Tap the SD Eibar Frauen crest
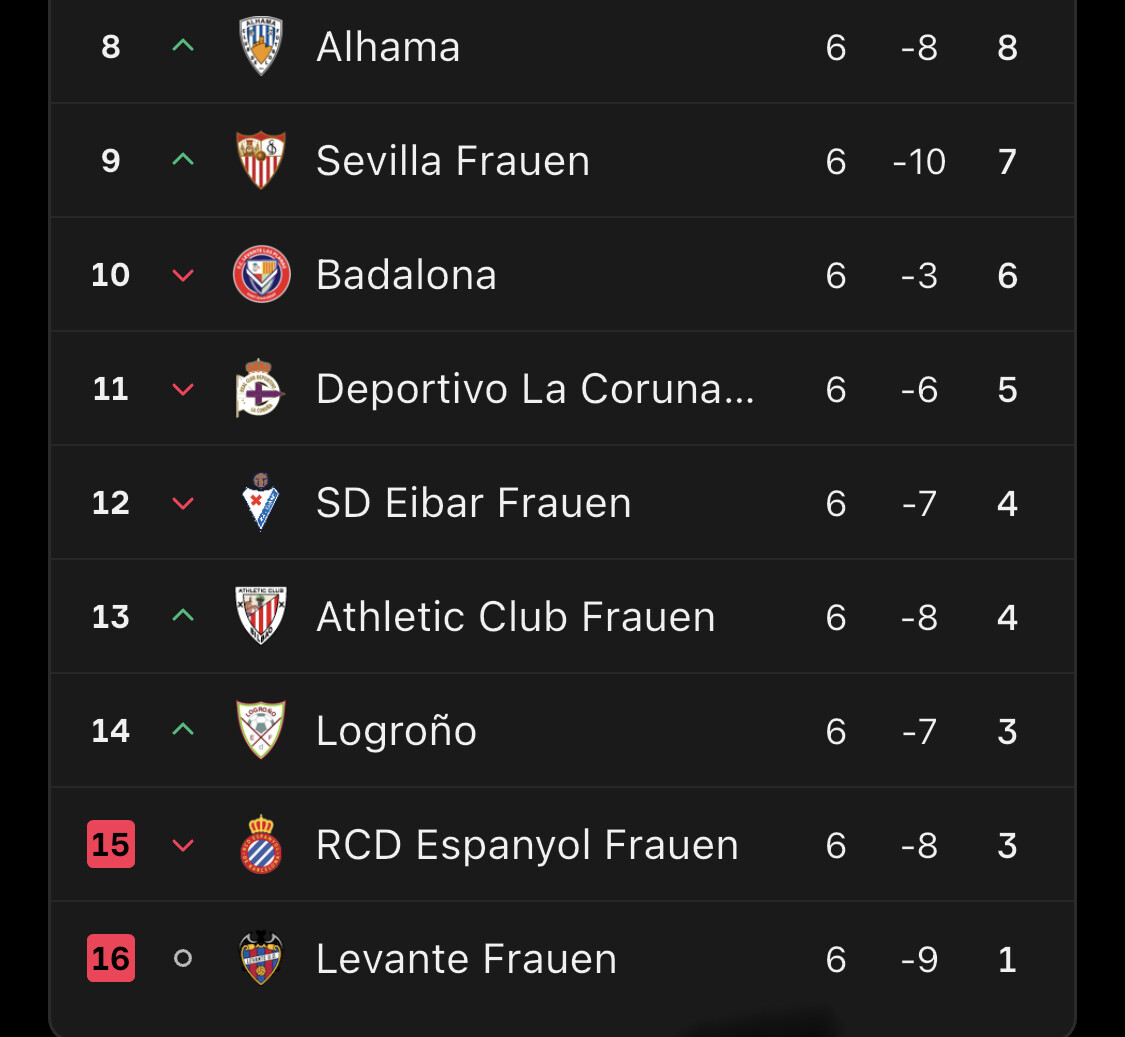 point(261,502)
